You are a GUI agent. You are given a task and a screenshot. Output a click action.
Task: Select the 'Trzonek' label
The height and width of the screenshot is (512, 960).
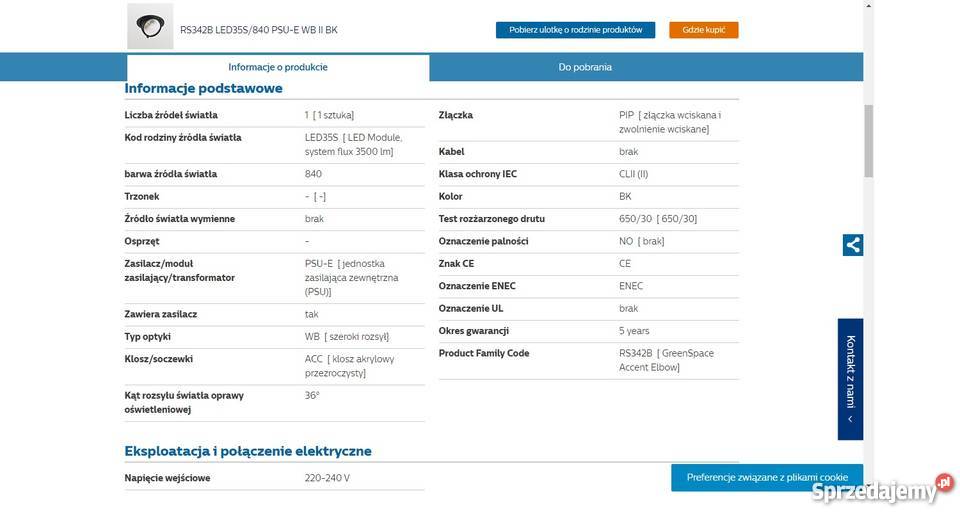[x=141, y=197]
